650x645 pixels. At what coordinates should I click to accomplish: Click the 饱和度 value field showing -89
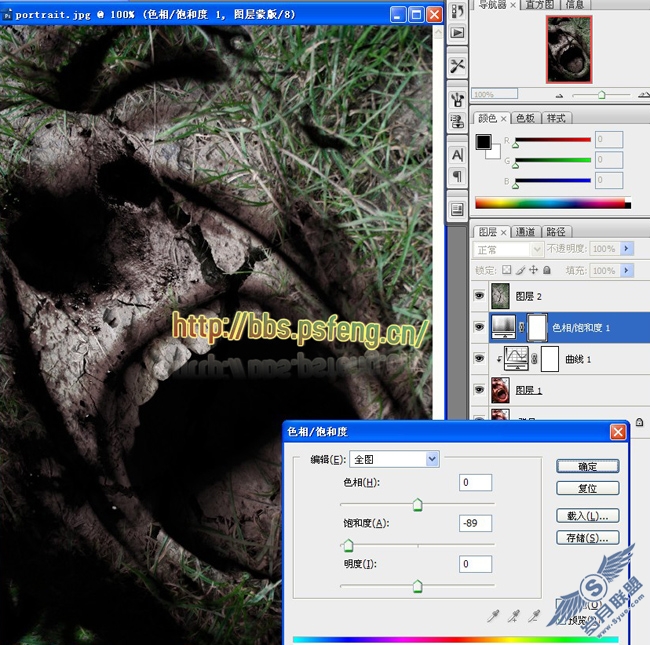(475, 523)
